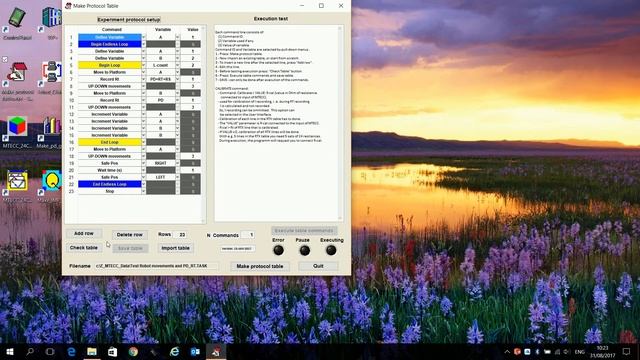Click the Quit button

point(318,266)
